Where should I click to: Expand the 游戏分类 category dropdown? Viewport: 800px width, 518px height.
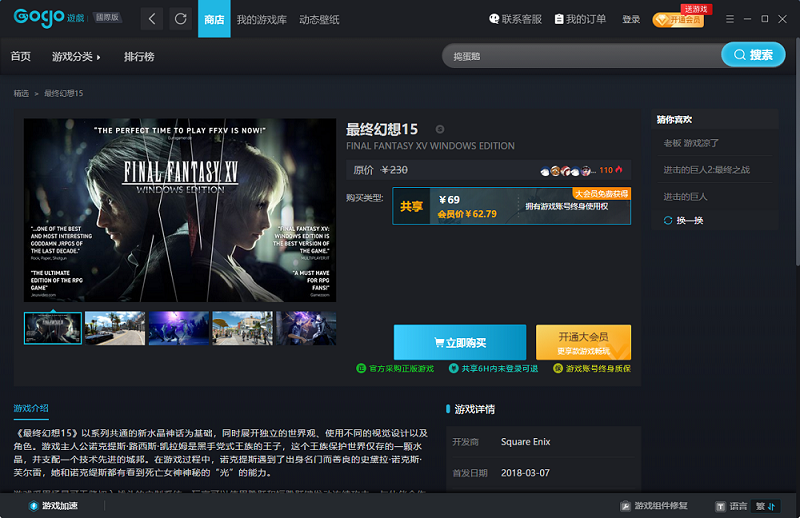[76, 57]
